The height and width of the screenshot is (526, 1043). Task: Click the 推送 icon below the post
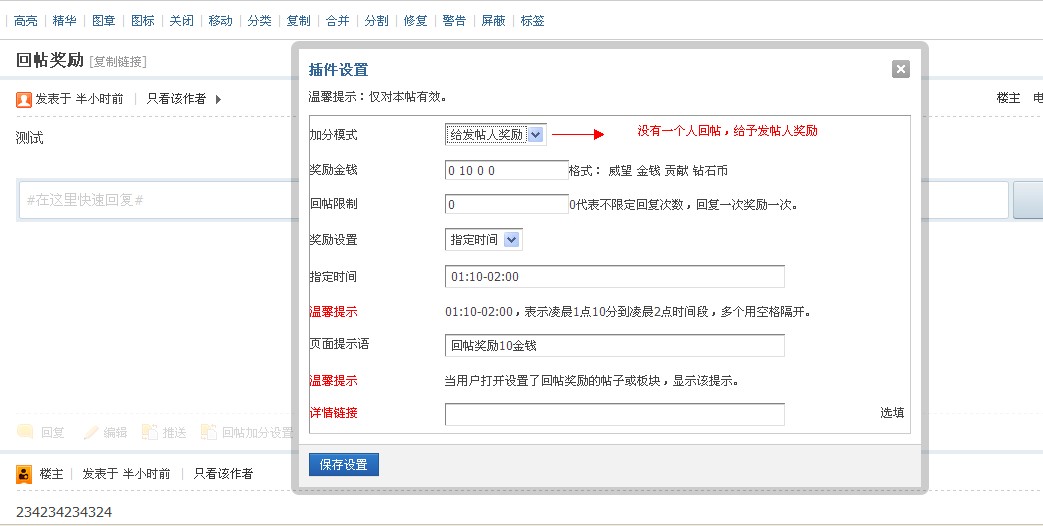point(150,432)
